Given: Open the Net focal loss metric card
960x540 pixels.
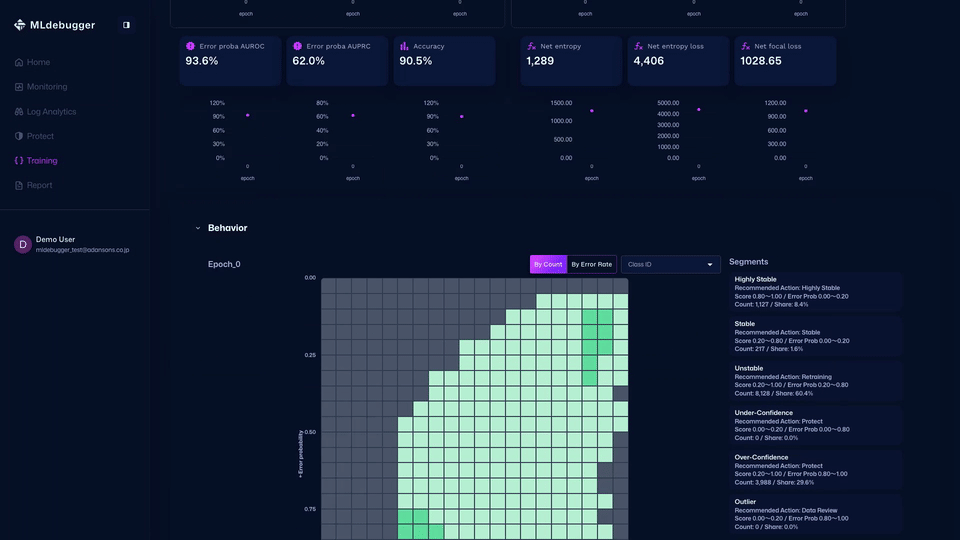Looking at the screenshot, I should tap(785, 61).
